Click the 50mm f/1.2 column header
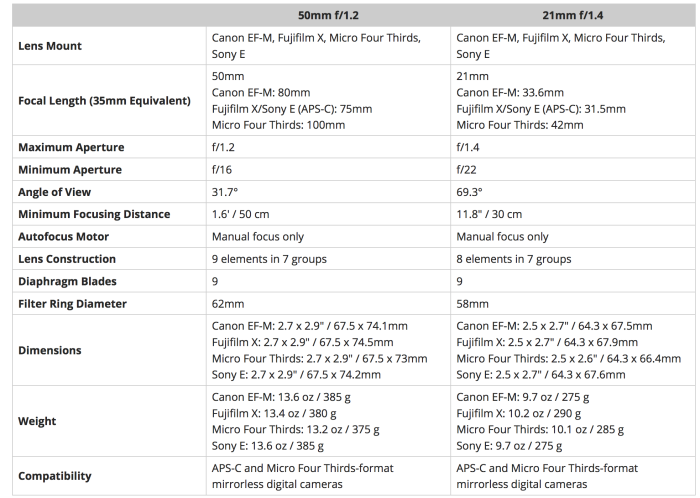The width and height of the screenshot is (700, 498). click(x=326, y=16)
